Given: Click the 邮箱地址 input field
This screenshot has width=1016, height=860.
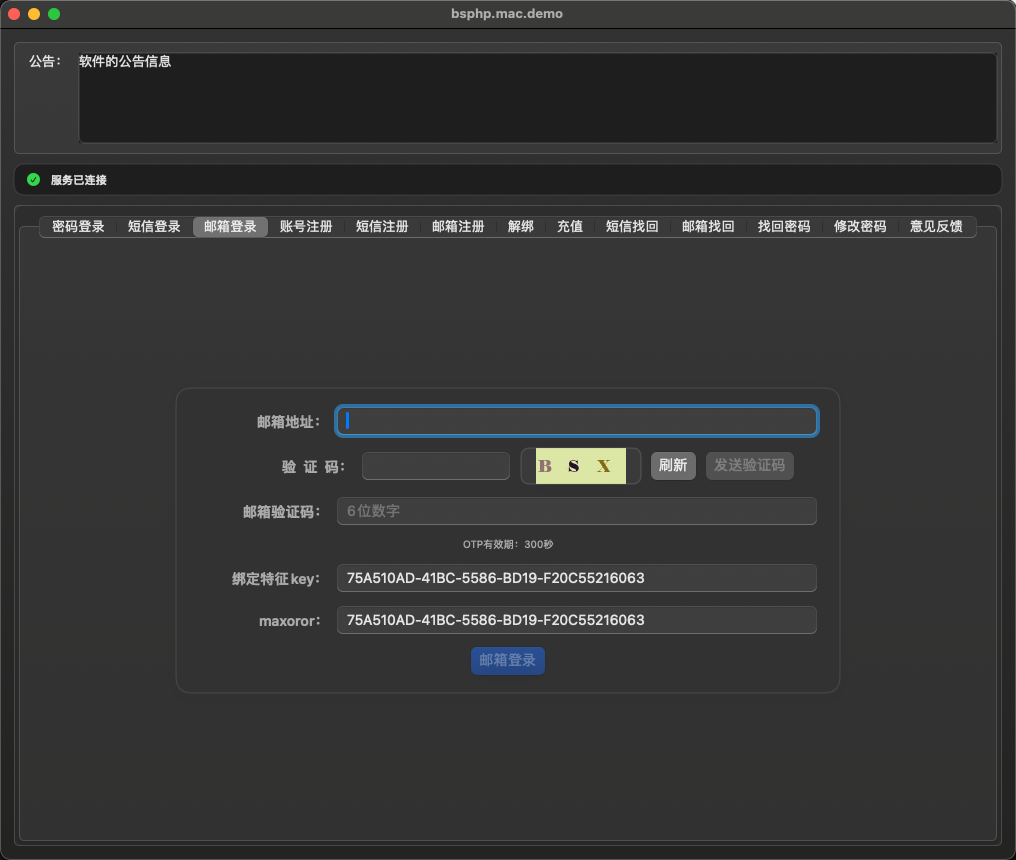Looking at the screenshot, I should 577,421.
